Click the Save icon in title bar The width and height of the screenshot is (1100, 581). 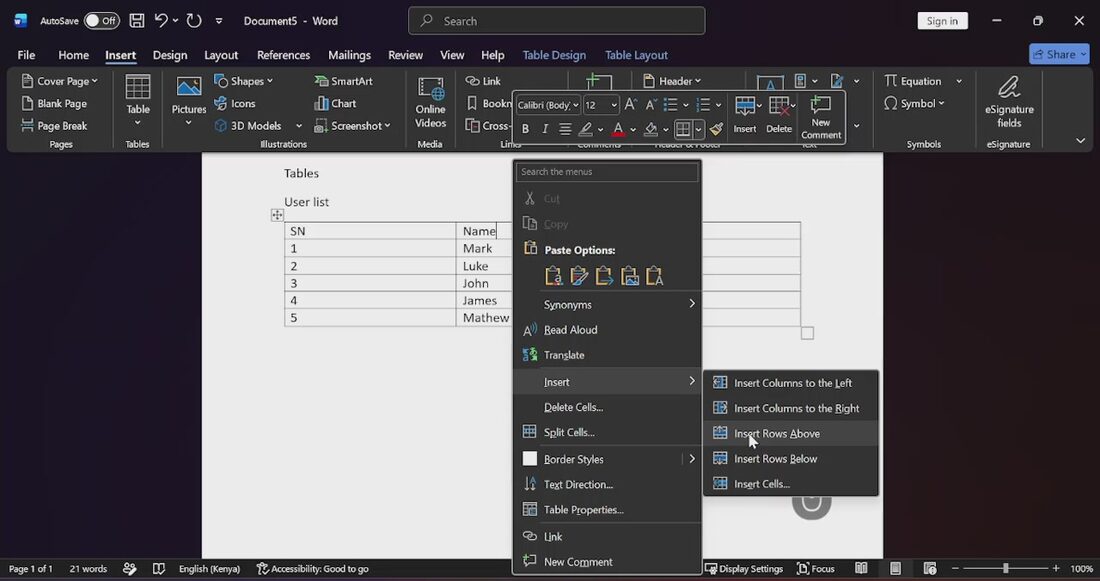click(137, 21)
